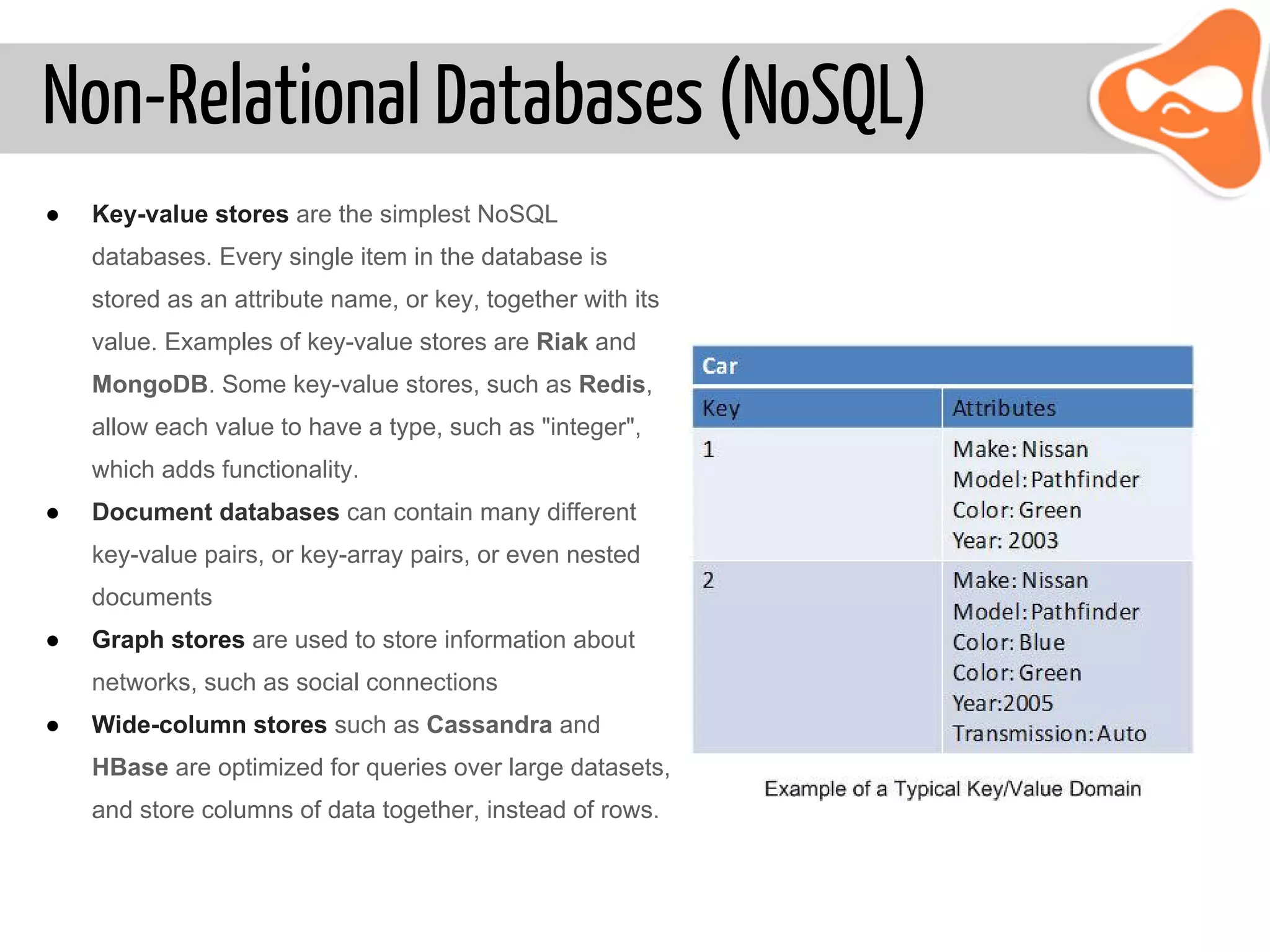
Task: Click the word "MongoDB"
Action: pyautogui.click(x=149, y=385)
